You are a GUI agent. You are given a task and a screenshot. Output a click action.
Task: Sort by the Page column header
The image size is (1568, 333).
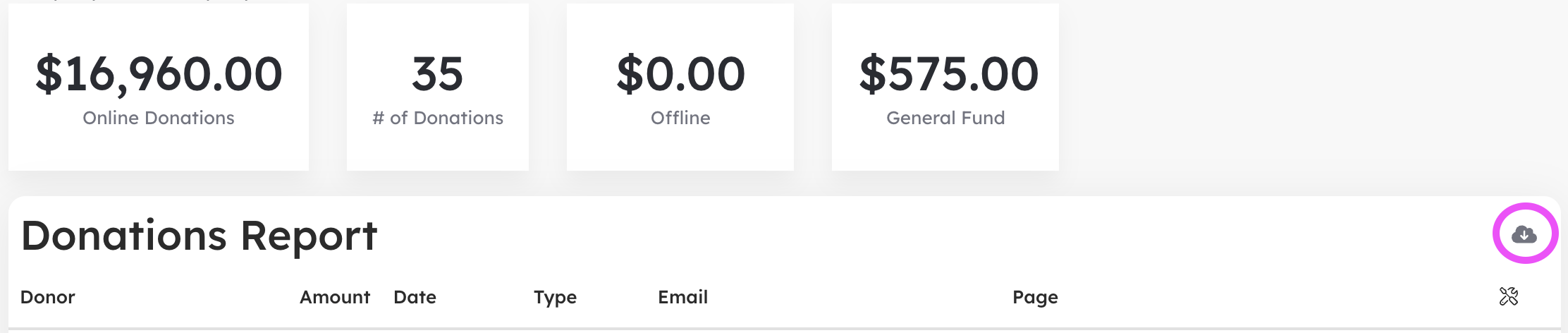(1035, 298)
